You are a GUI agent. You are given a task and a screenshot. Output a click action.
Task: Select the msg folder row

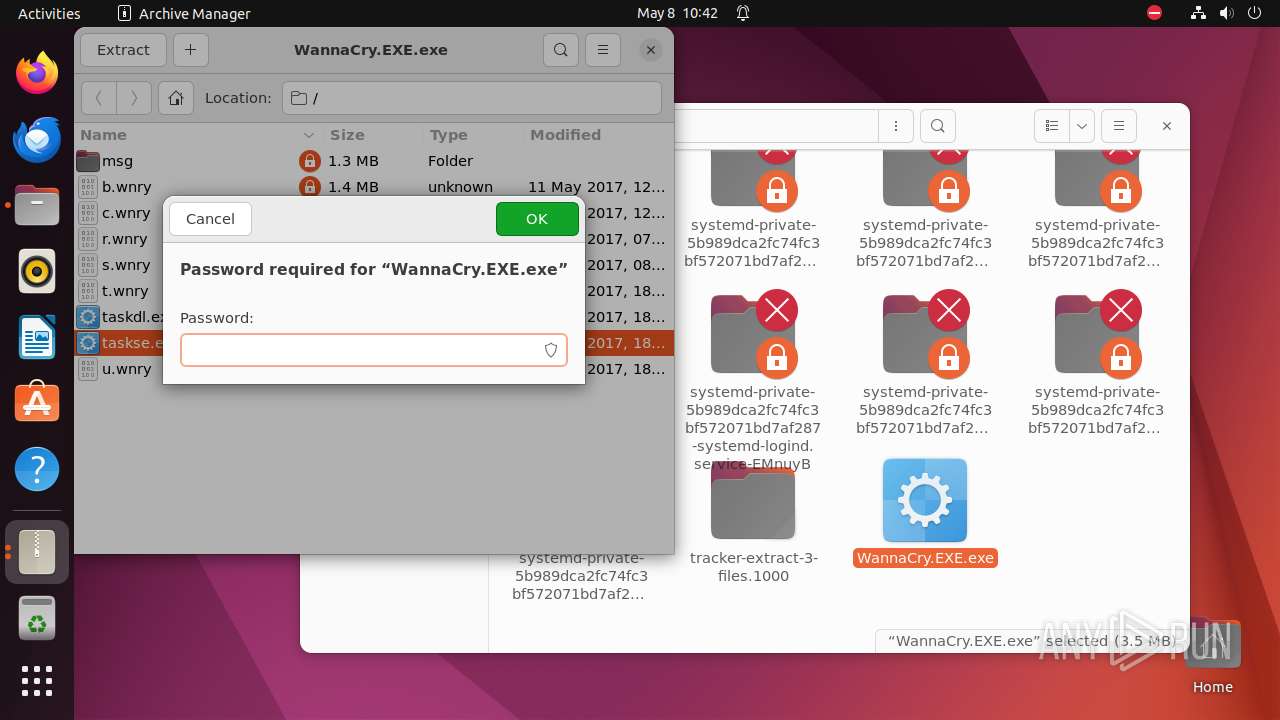[374, 161]
